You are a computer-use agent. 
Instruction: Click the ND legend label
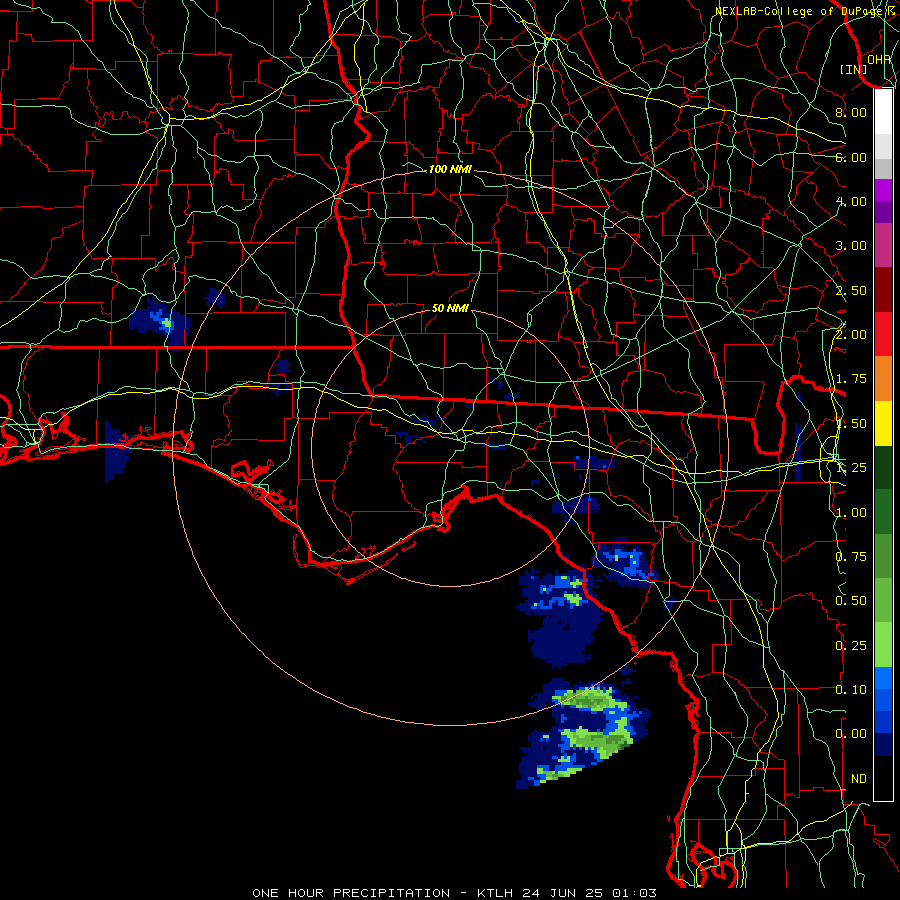coord(859,779)
